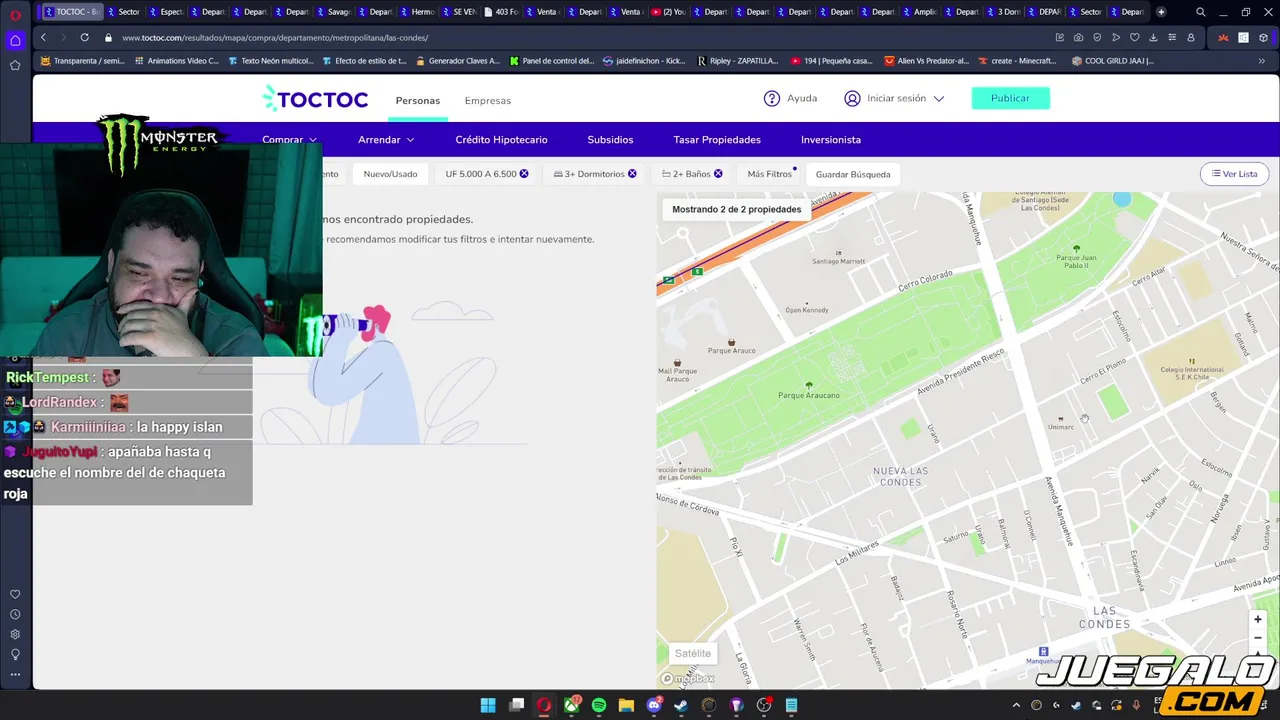Open the jaidefinichon - Kick bookmark

(x=644, y=61)
